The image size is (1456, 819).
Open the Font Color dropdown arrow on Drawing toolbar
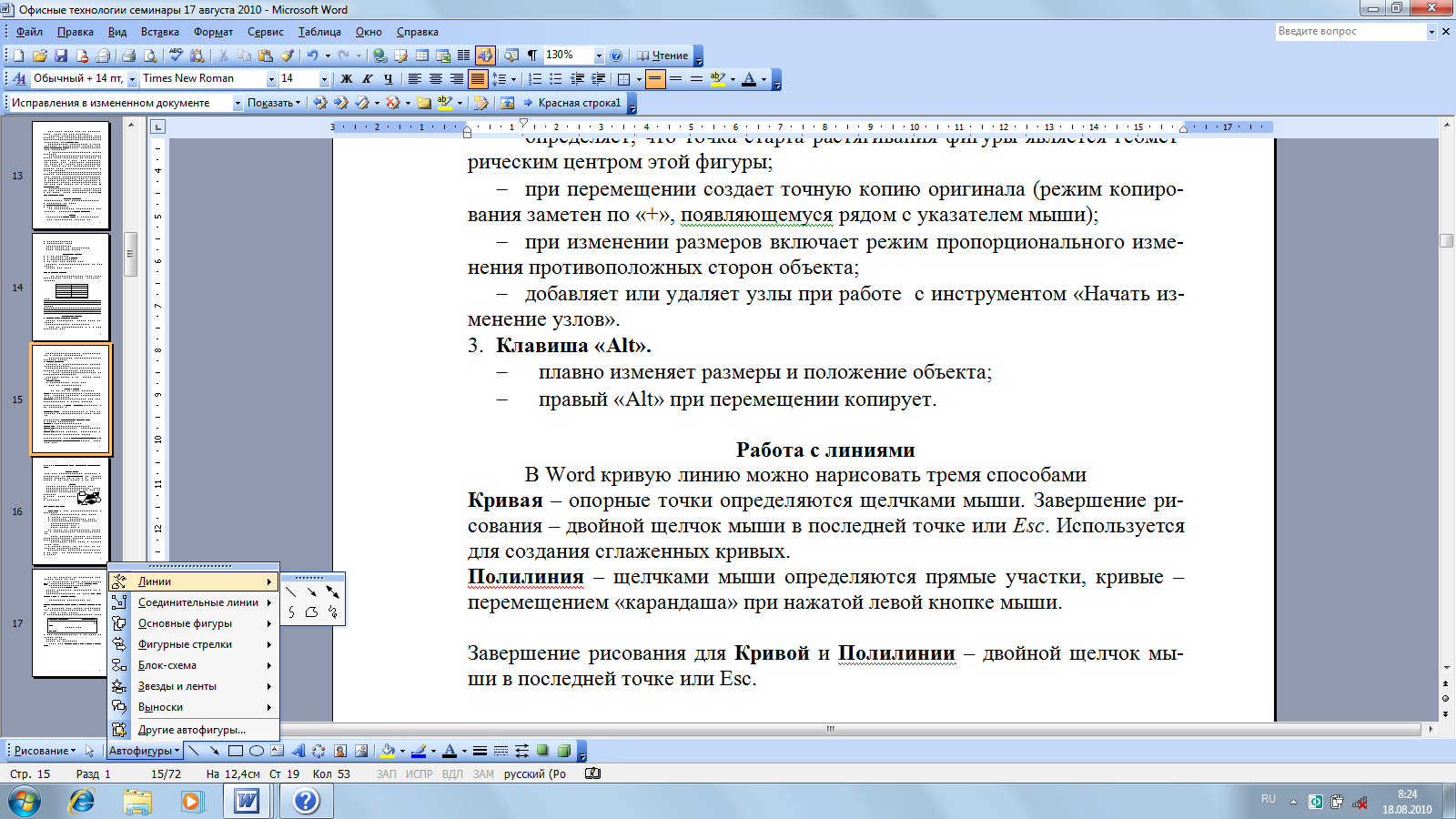point(464,752)
